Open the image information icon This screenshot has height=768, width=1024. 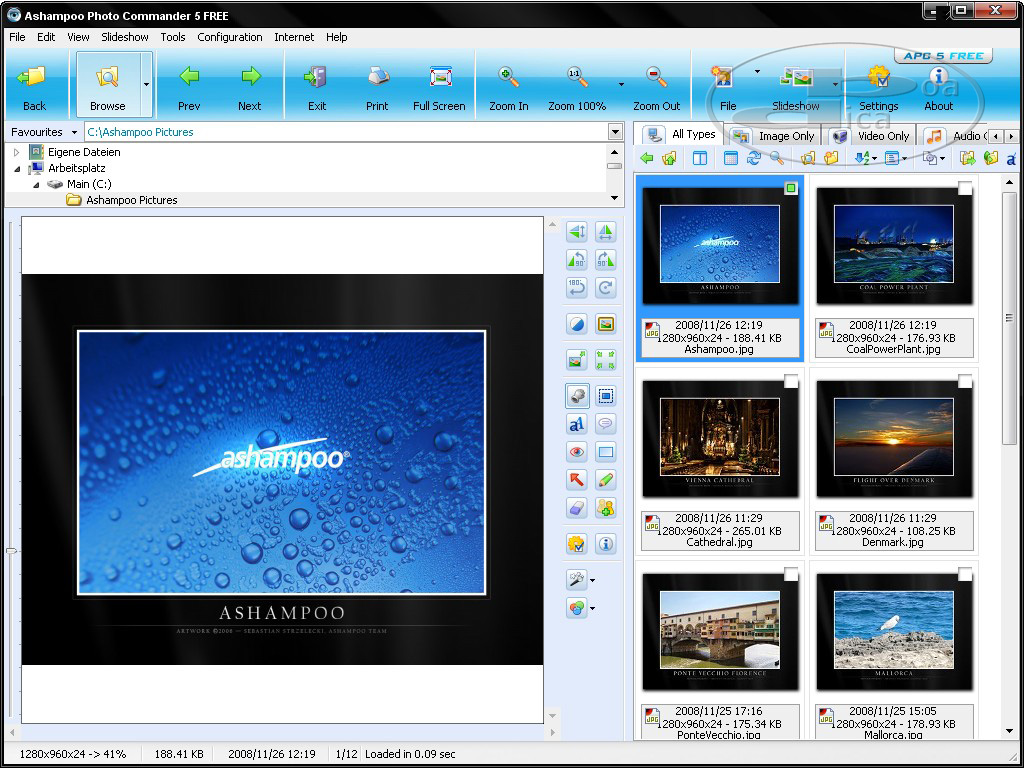pyautogui.click(x=605, y=544)
